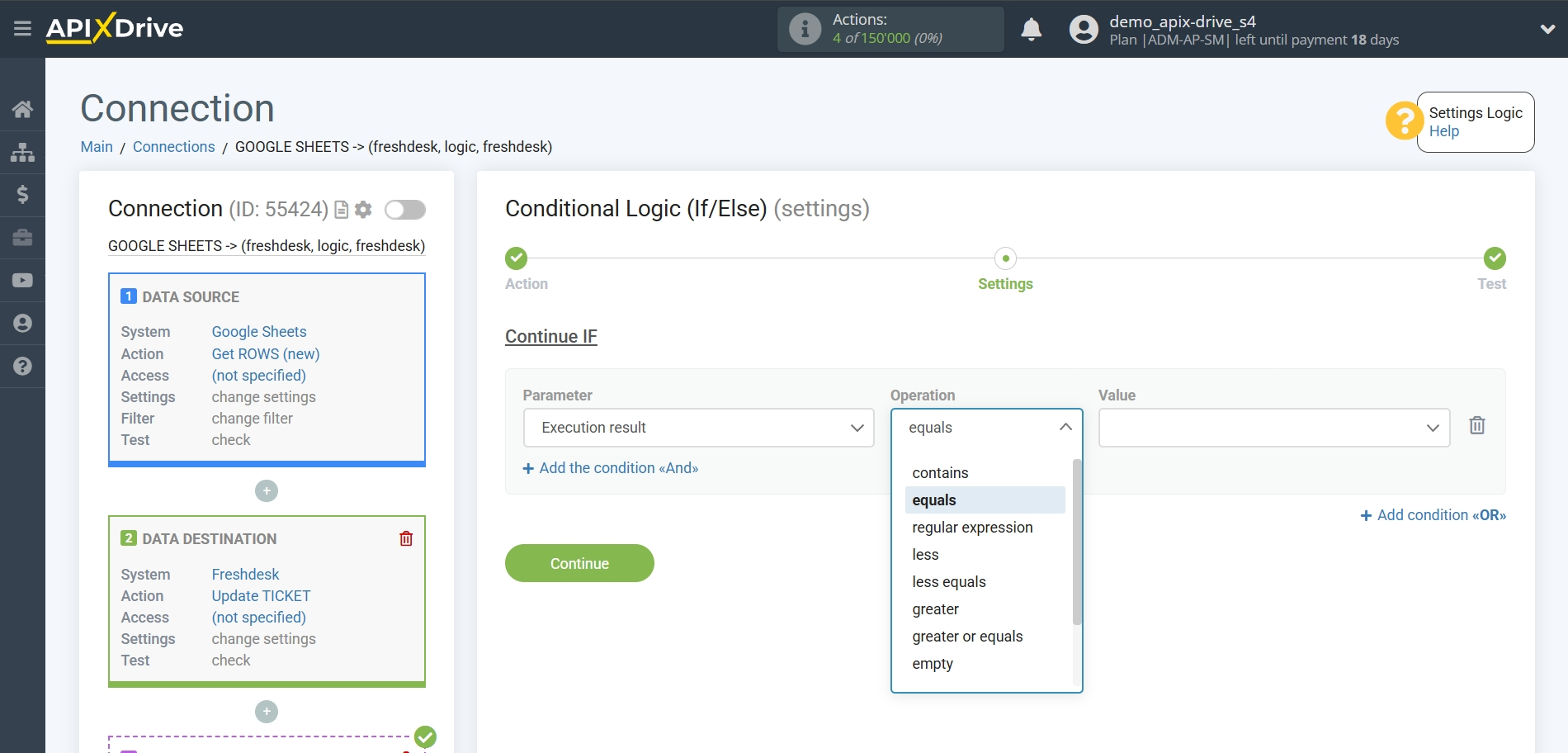Image resolution: width=1568 pixels, height=753 pixels.
Task: Expand the account menu chevron
Action: point(1547,29)
